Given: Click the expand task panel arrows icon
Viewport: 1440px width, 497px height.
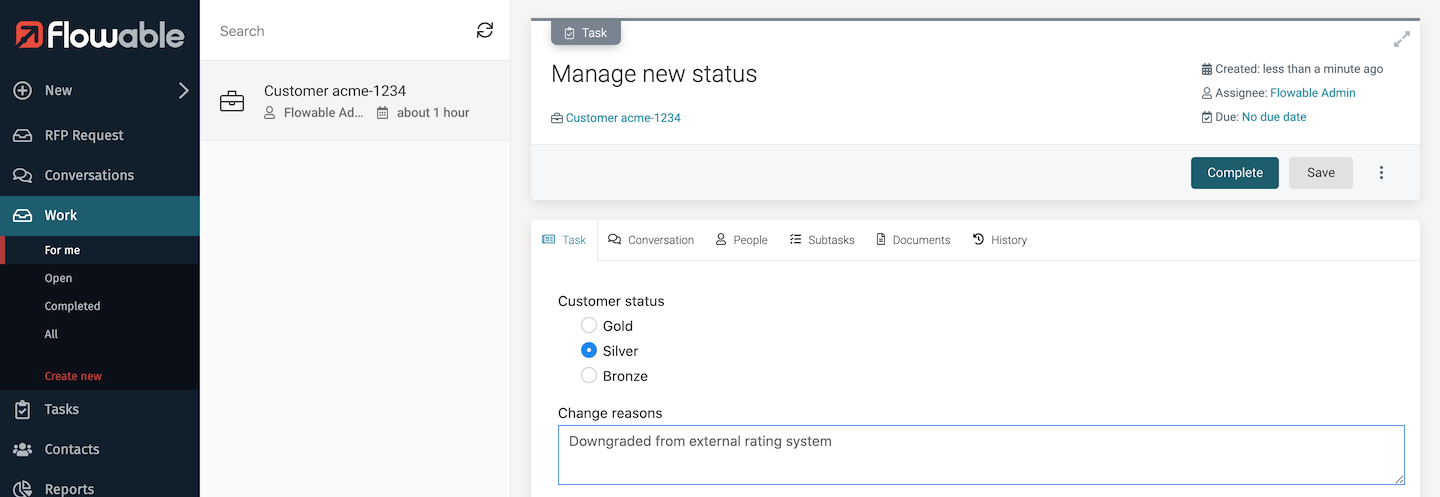Looking at the screenshot, I should (1402, 40).
